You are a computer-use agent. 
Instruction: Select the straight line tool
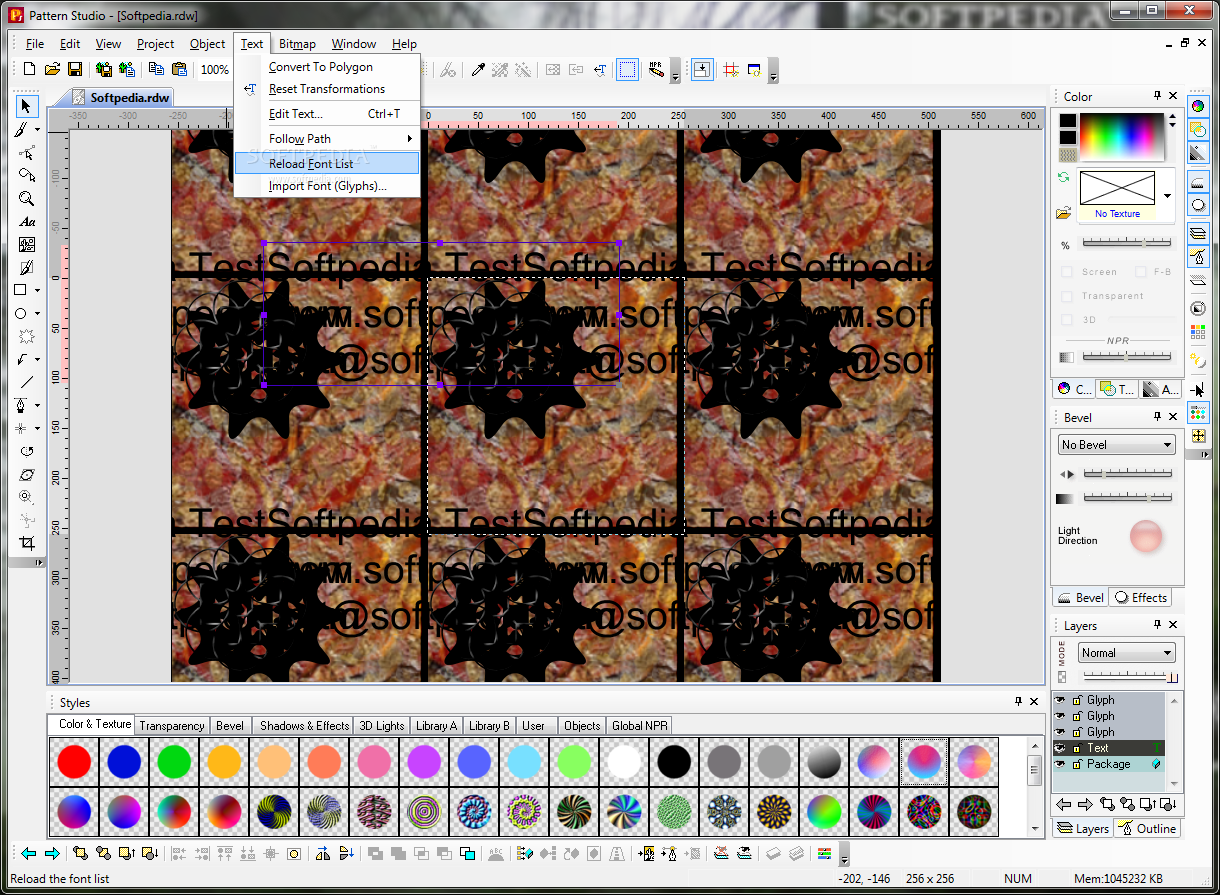[x=27, y=381]
